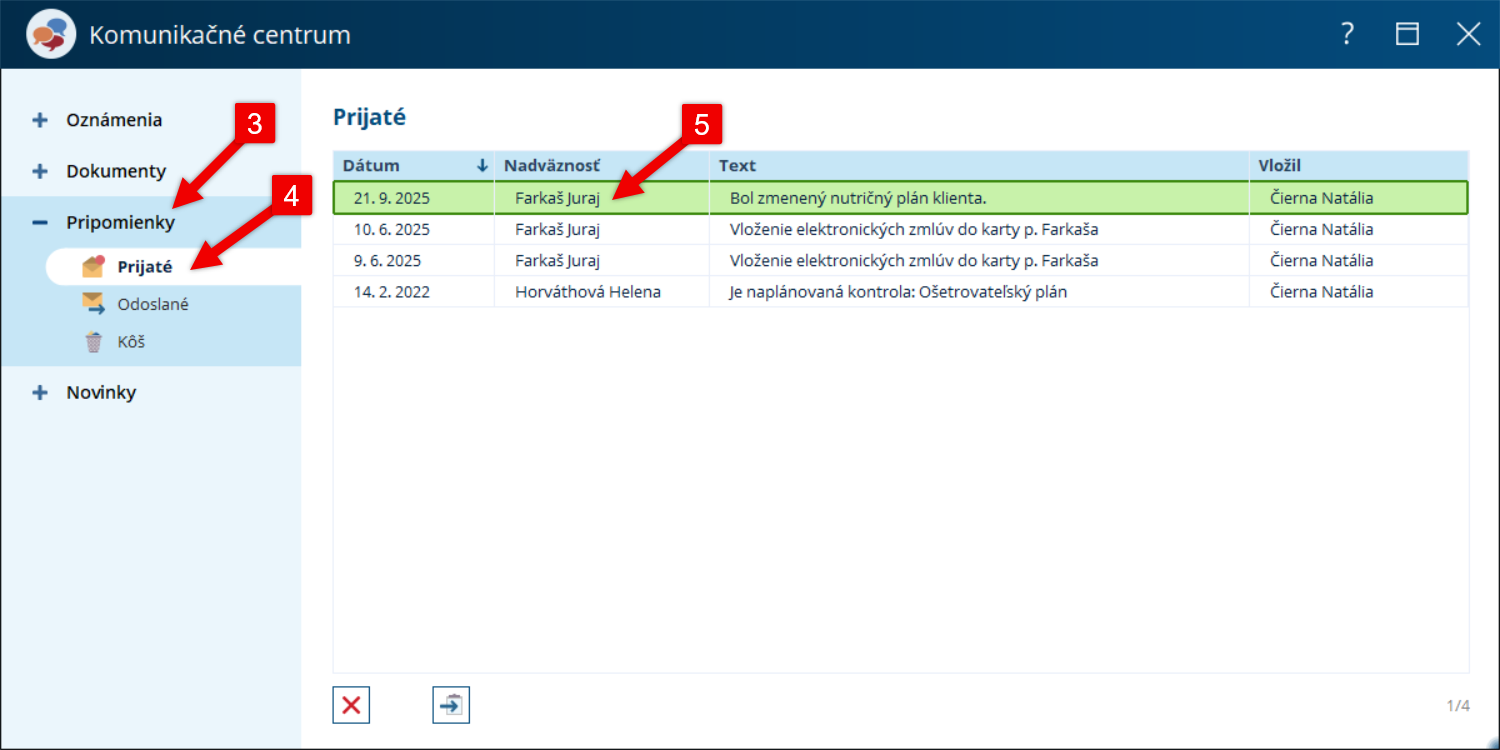This screenshot has height=750, width=1500.
Task: Click the Prijaté inbox envelope icon
Action: 93,266
